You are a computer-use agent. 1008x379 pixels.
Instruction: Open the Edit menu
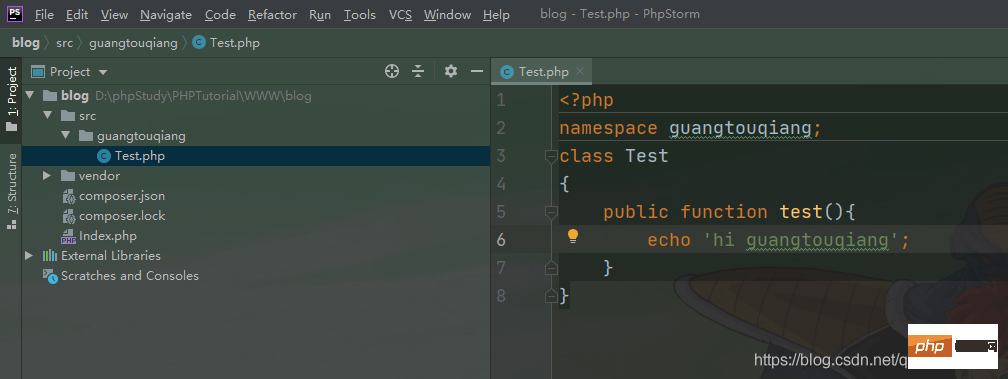[x=77, y=14]
